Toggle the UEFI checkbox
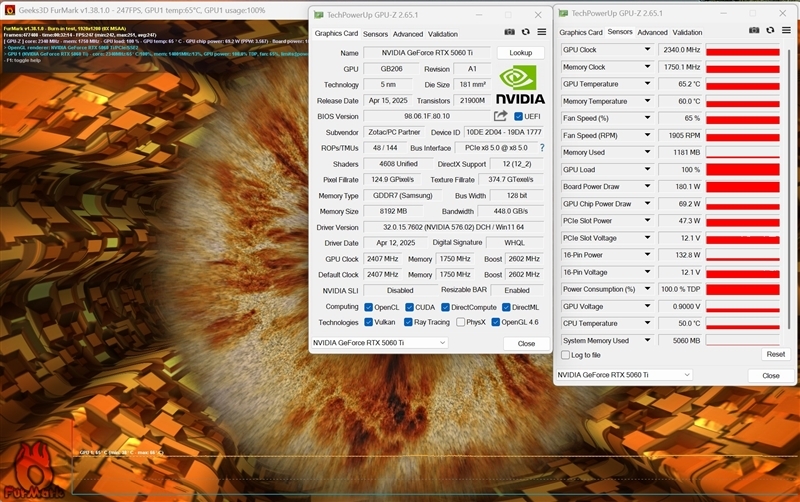800x502 pixels. point(518,116)
